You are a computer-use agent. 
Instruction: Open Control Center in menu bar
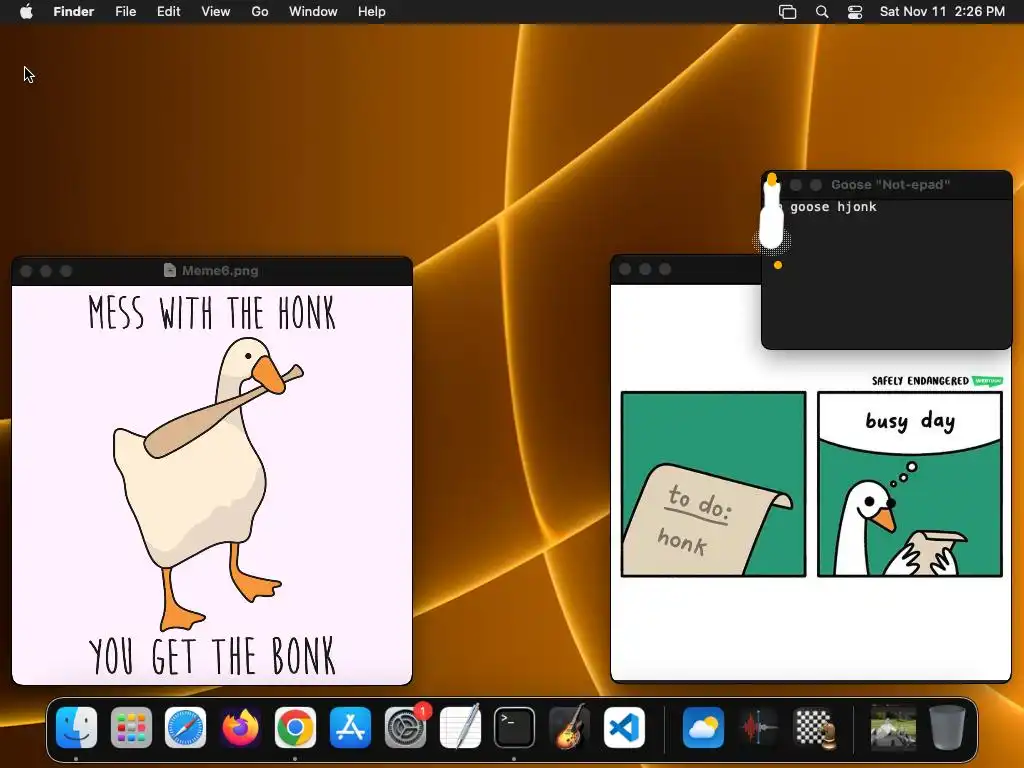click(x=855, y=12)
